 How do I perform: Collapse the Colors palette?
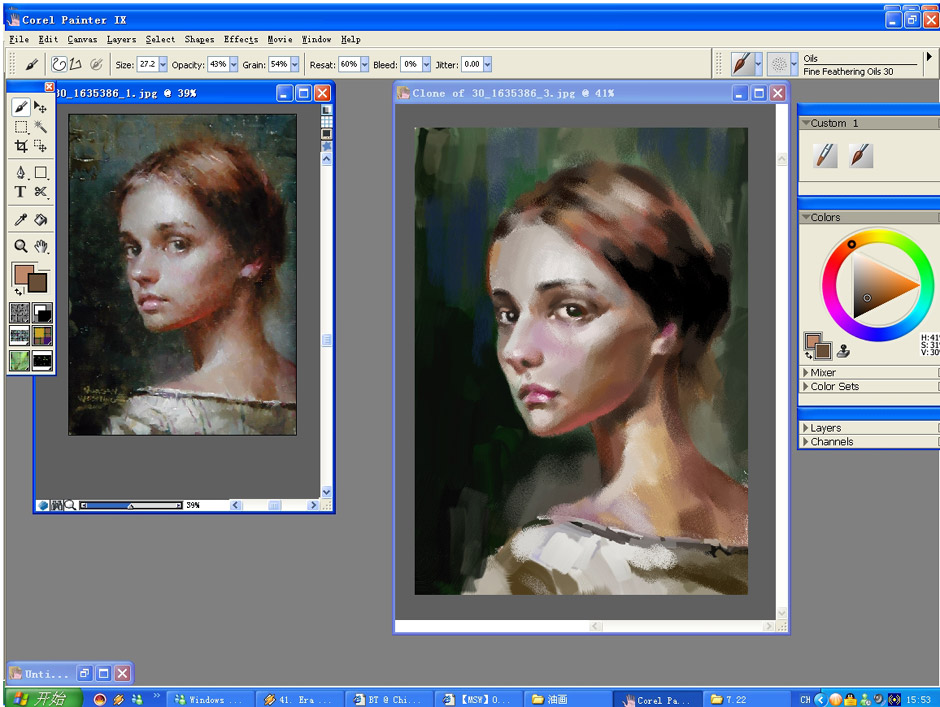pyautogui.click(x=806, y=216)
